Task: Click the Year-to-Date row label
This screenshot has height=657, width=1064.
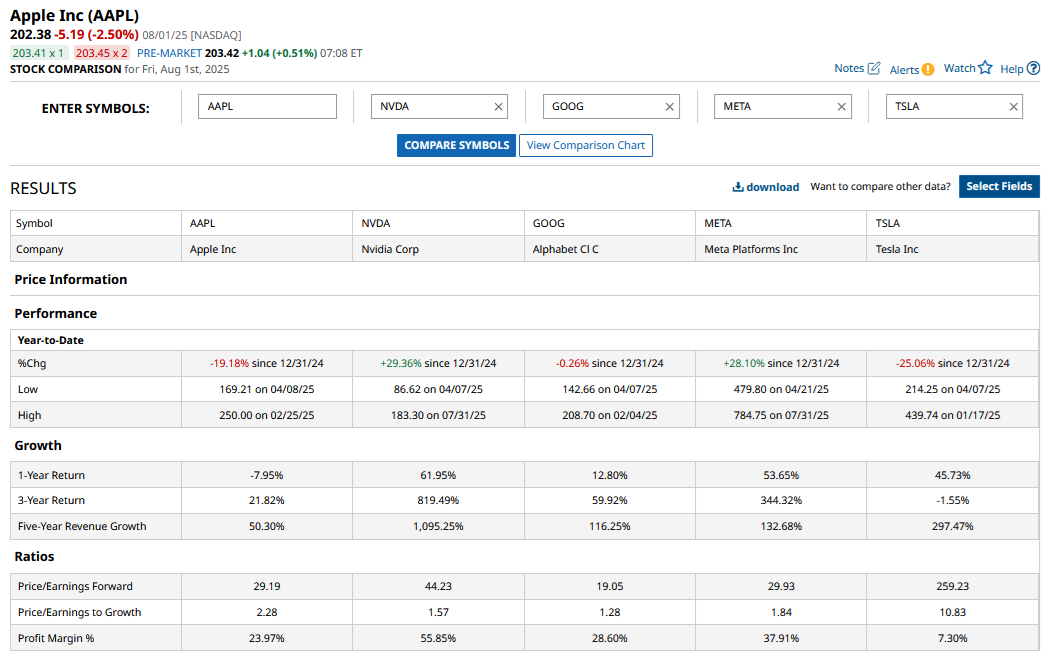Action: [51, 340]
